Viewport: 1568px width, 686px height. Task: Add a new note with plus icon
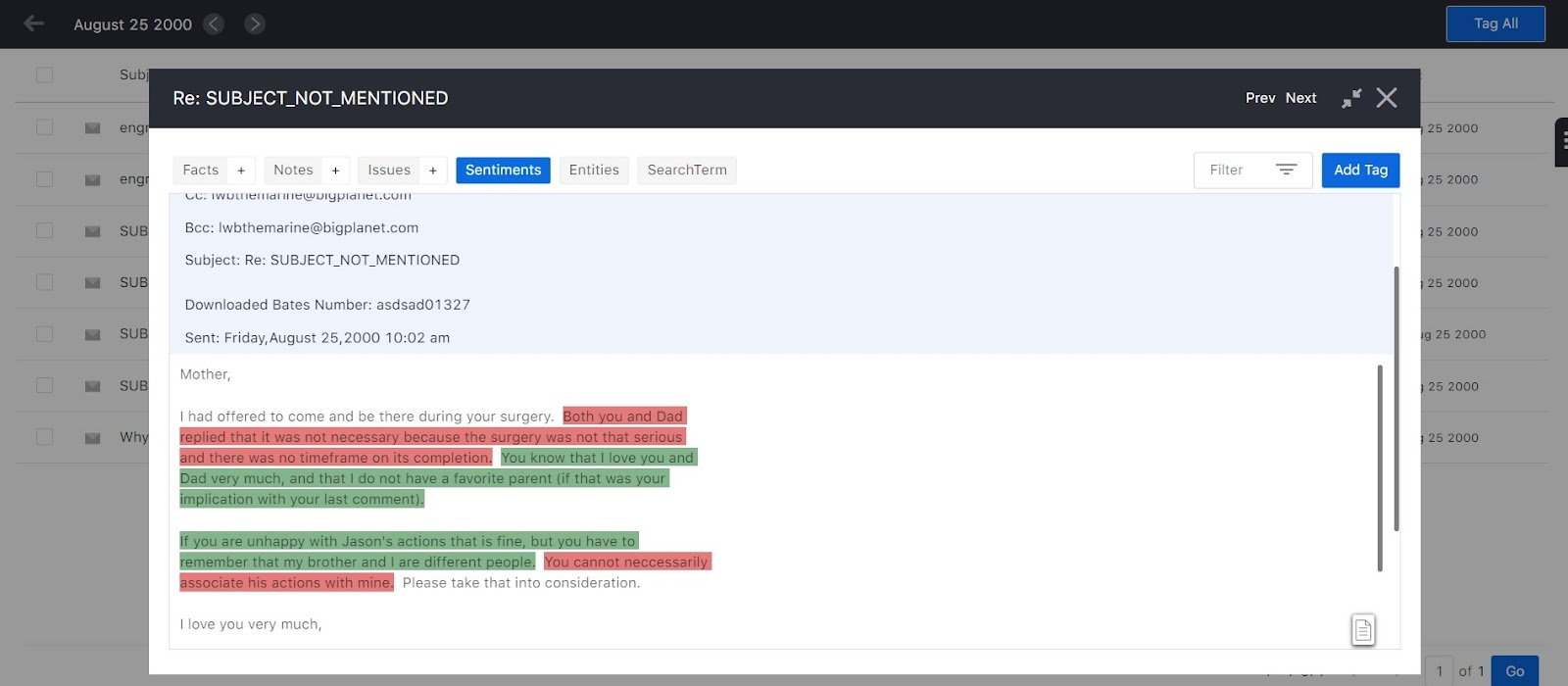(335, 171)
